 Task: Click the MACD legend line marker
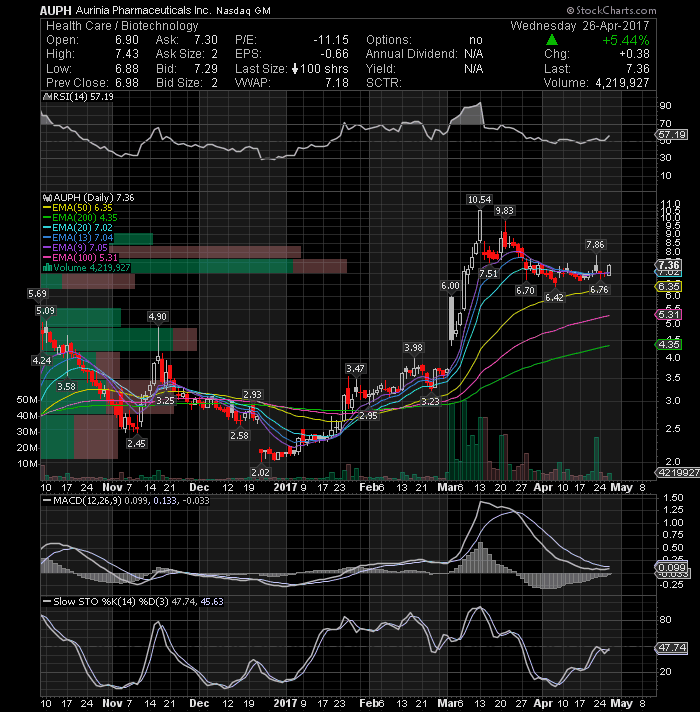click(47, 500)
